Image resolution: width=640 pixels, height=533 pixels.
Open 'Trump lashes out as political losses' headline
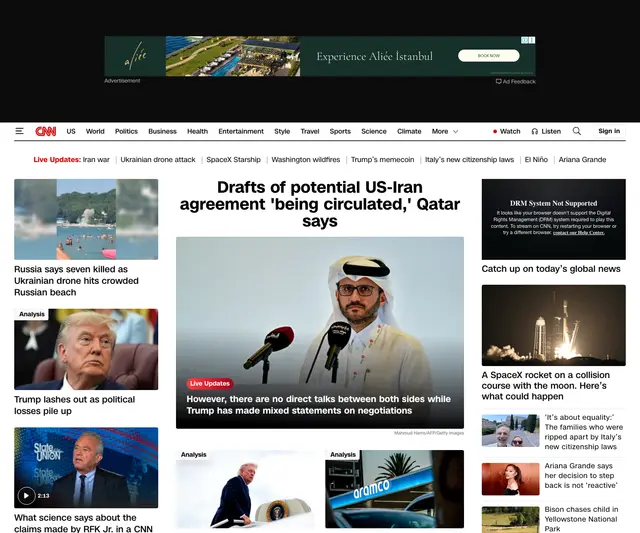[x=74, y=405]
